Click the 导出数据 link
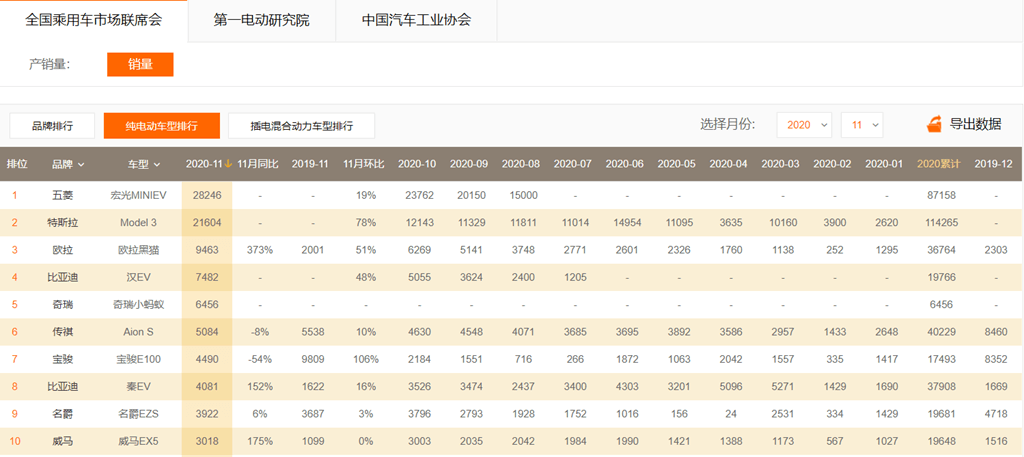1024x457 pixels. [x=975, y=124]
